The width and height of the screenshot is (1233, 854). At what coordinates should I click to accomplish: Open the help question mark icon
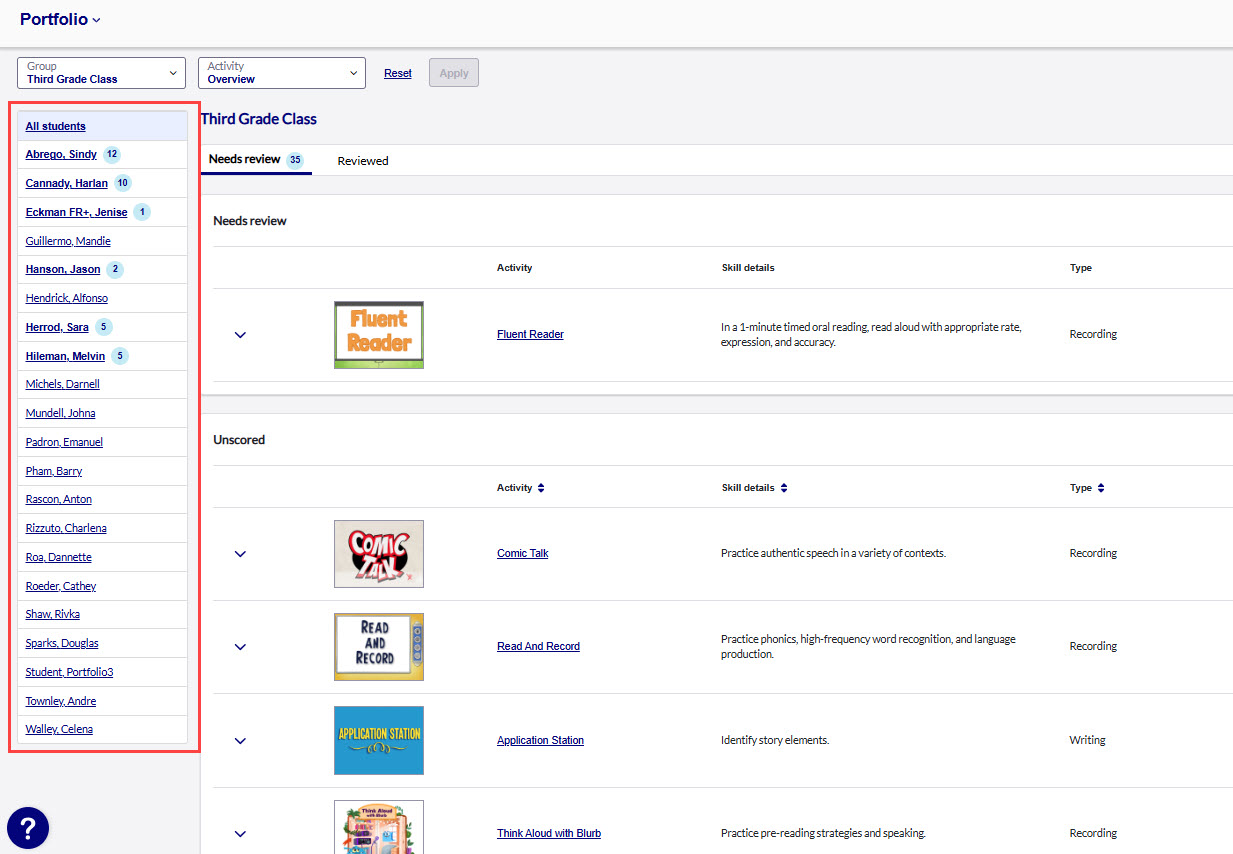click(x=28, y=827)
